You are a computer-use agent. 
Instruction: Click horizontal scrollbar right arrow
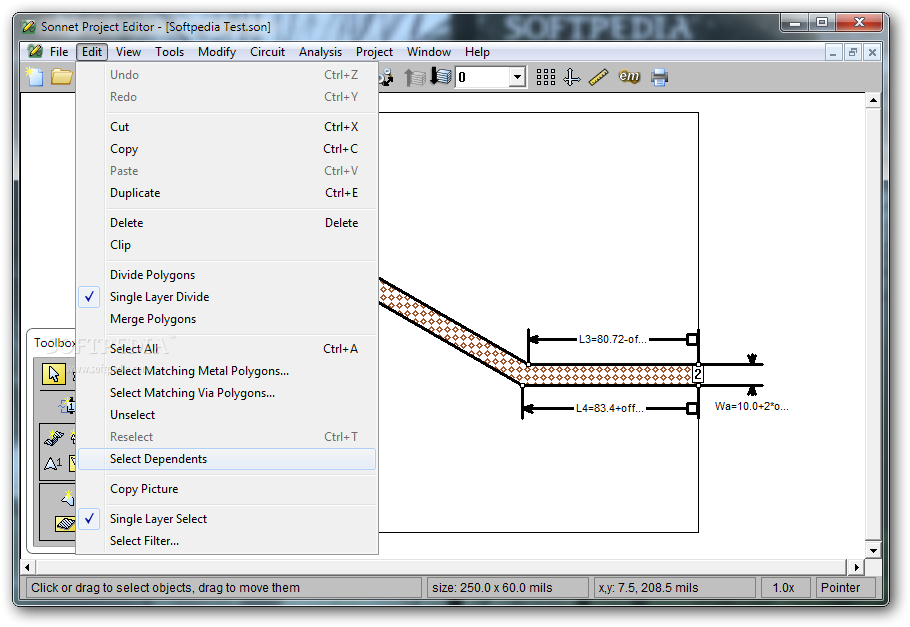(857, 567)
